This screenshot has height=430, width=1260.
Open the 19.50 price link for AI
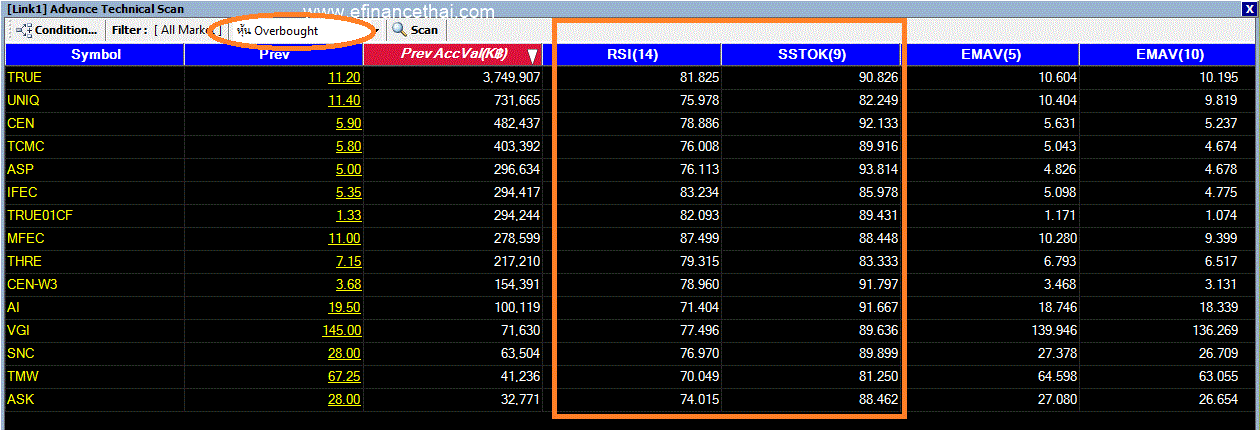click(344, 307)
